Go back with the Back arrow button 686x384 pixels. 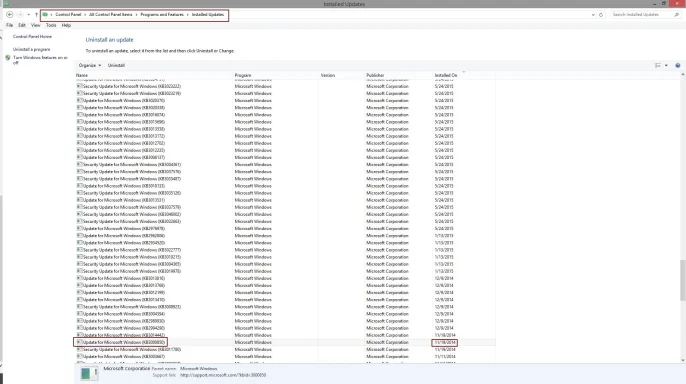(10, 14)
